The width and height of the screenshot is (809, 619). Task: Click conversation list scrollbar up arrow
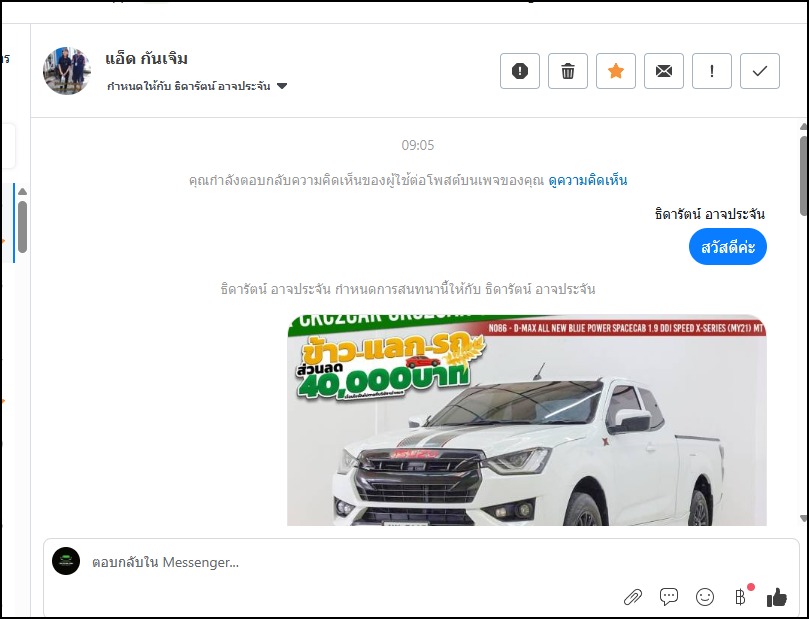[x=22, y=191]
